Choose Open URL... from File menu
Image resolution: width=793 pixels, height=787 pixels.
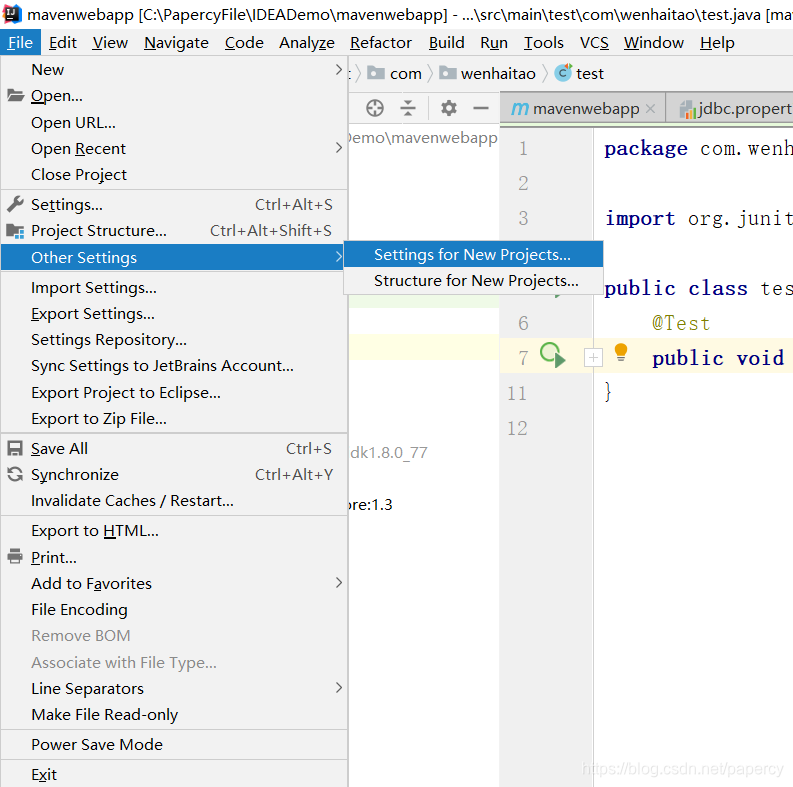pyautogui.click(x=174, y=122)
